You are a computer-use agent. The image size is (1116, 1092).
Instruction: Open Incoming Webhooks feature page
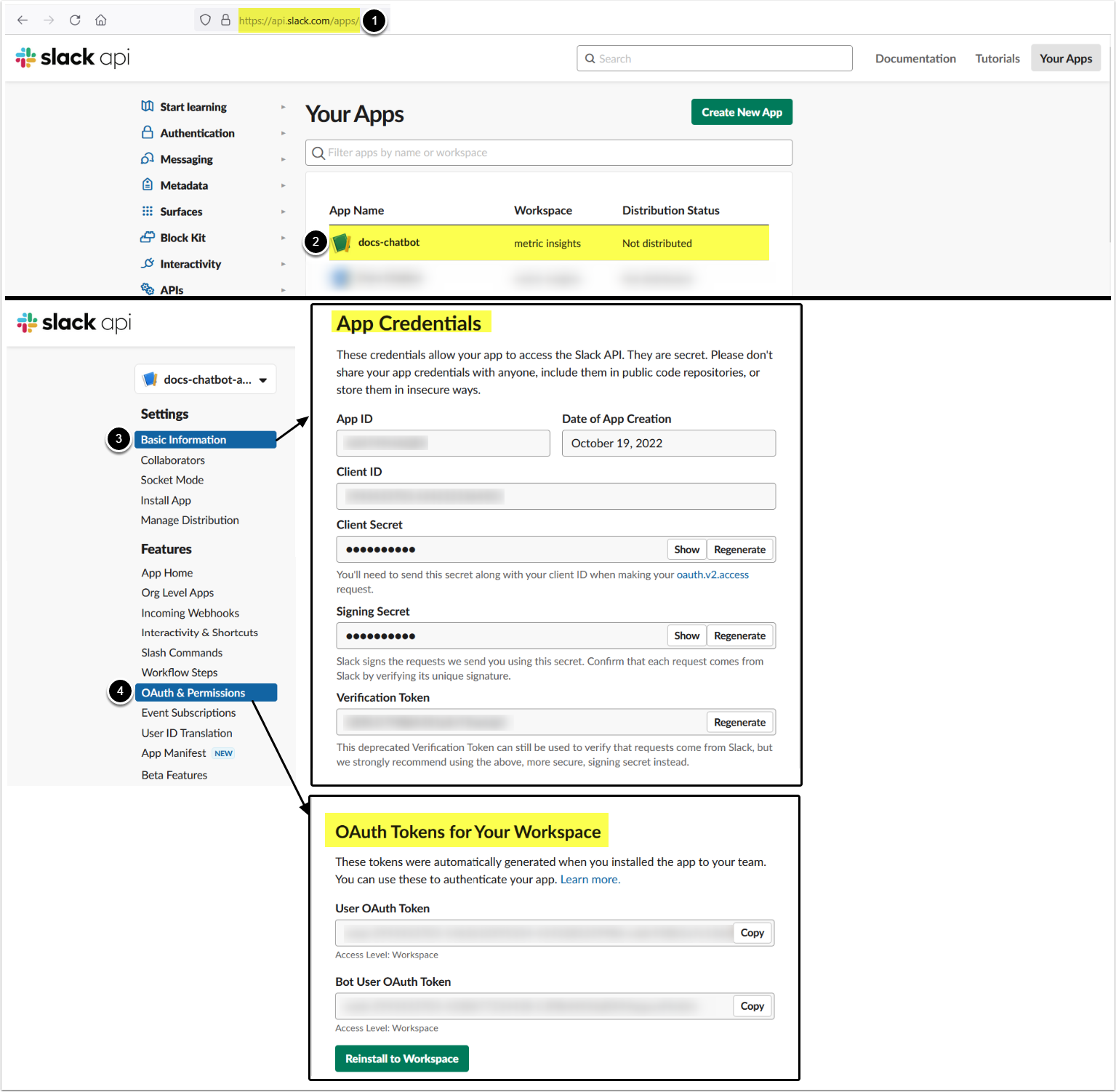(190, 613)
